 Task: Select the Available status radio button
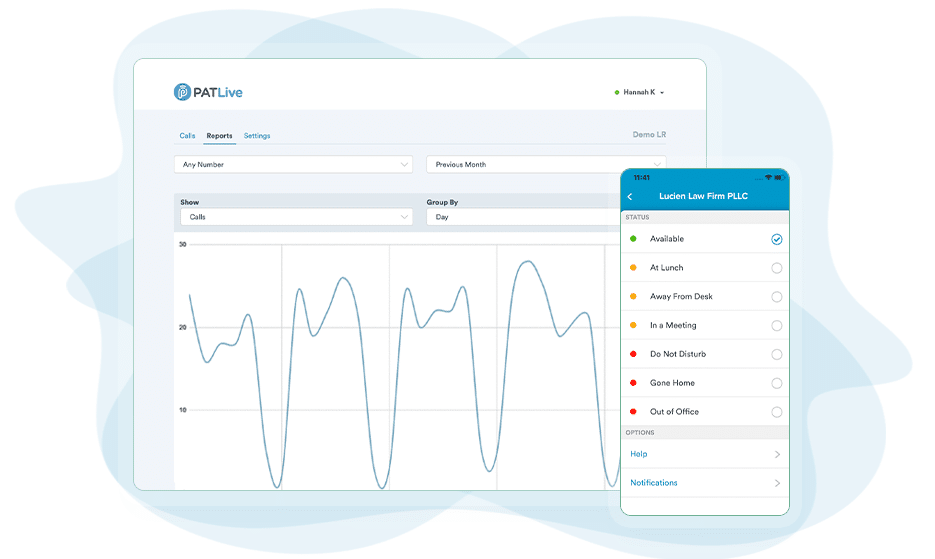pyautogui.click(x=776, y=239)
